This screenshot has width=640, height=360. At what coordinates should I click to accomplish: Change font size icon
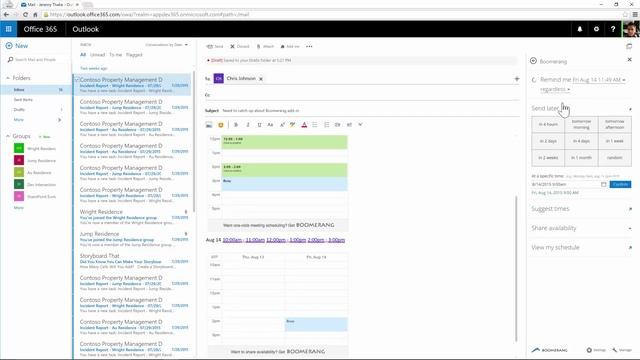pos(270,125)
